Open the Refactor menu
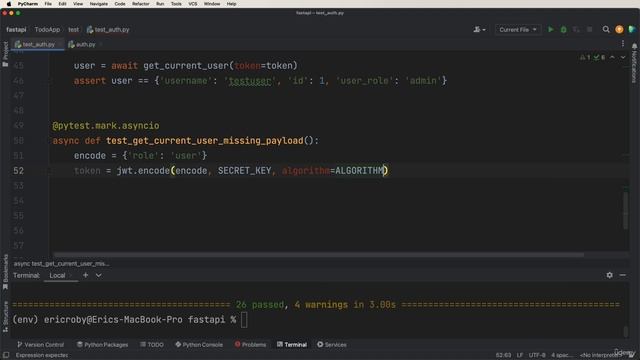640x360 pixels. 140,4
